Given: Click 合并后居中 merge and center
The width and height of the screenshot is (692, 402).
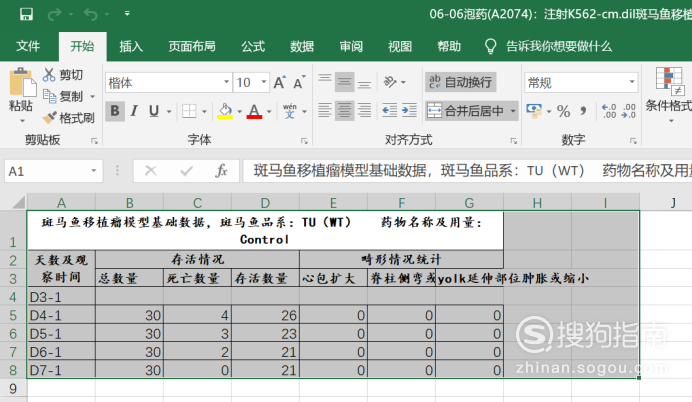Looking at the screenshot, I should click(466, 110).
